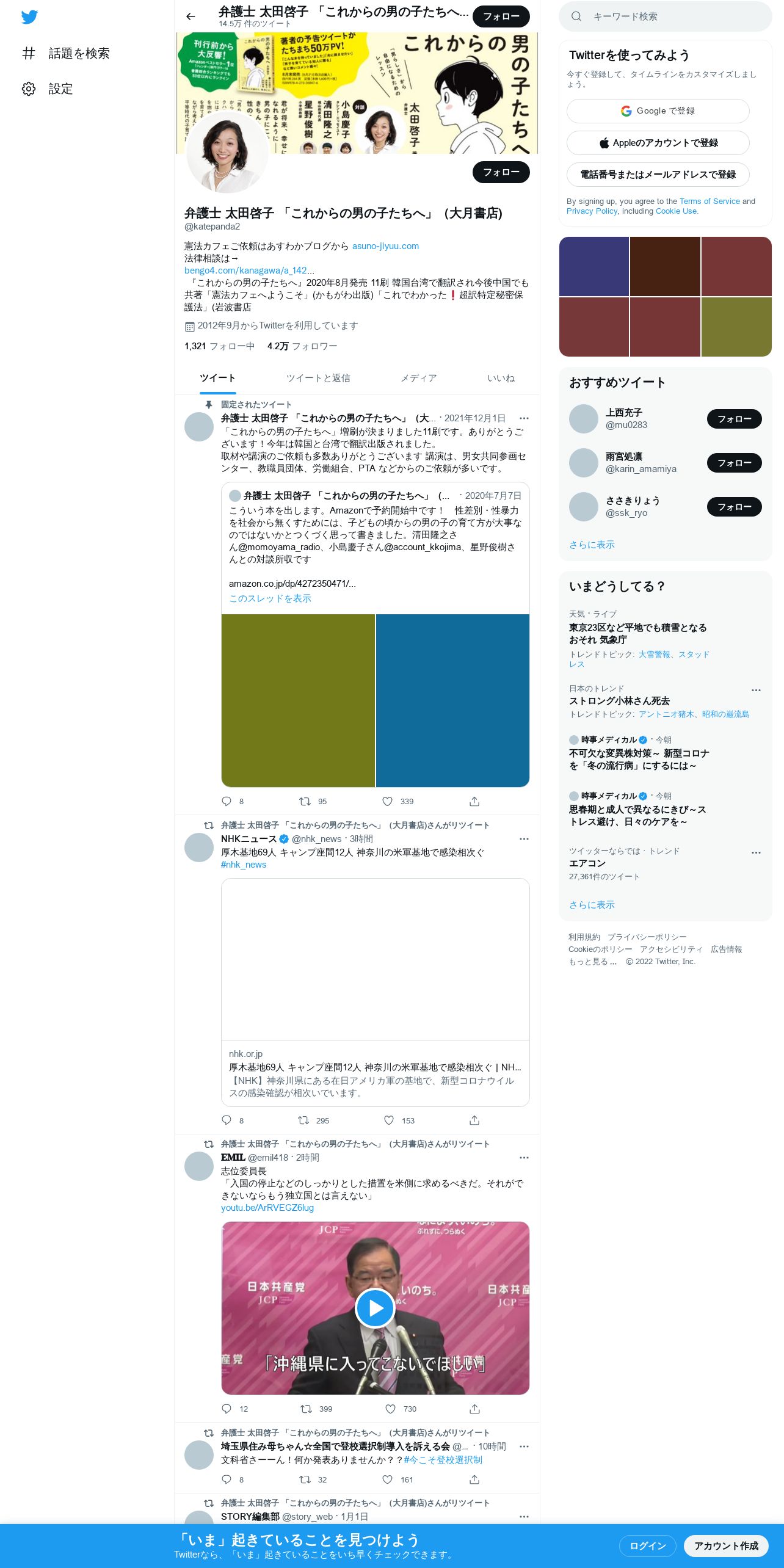Open #今こそ登校選択制 hashtag

tap(443, 1460)
